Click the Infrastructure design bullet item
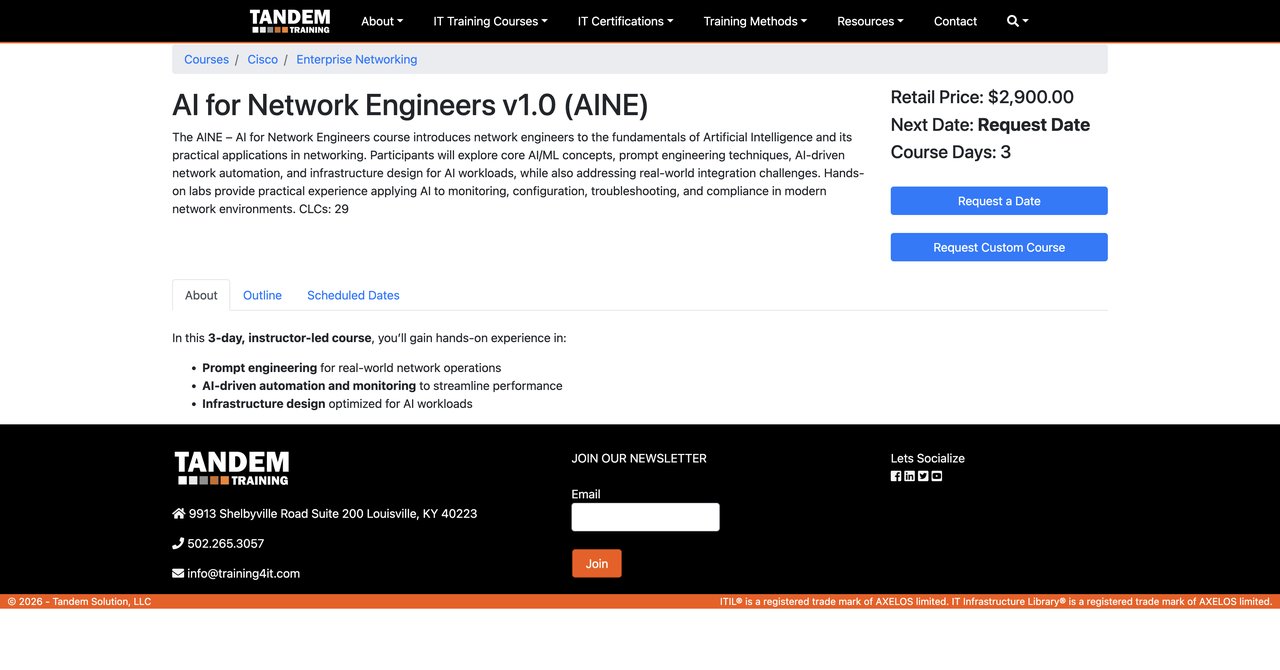Image resolution: width=1280 pixels, height=670 pixels. [x=337, y=404]
